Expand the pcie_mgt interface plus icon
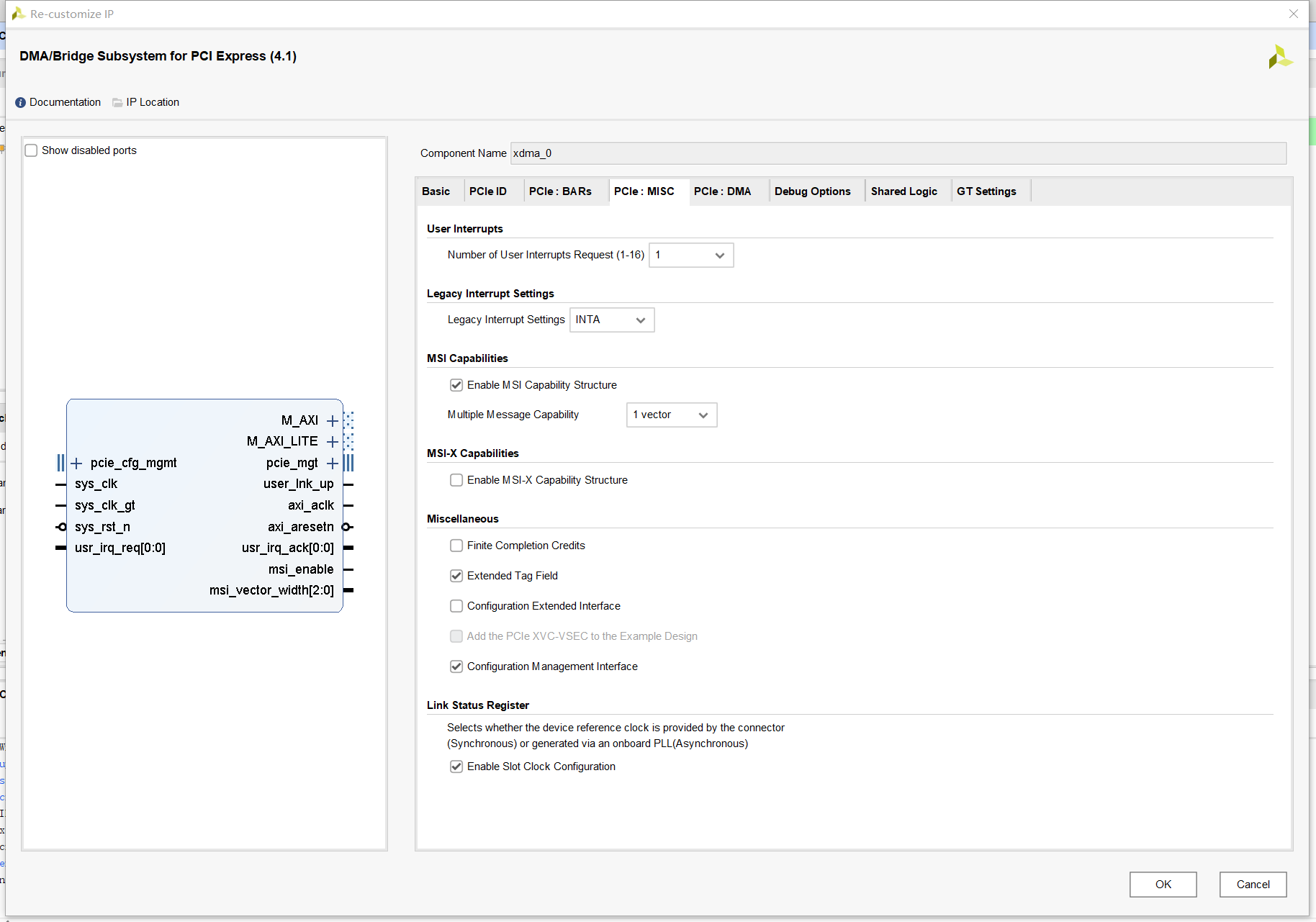This screenshot has width=1316, height=922. coord(332,463)
